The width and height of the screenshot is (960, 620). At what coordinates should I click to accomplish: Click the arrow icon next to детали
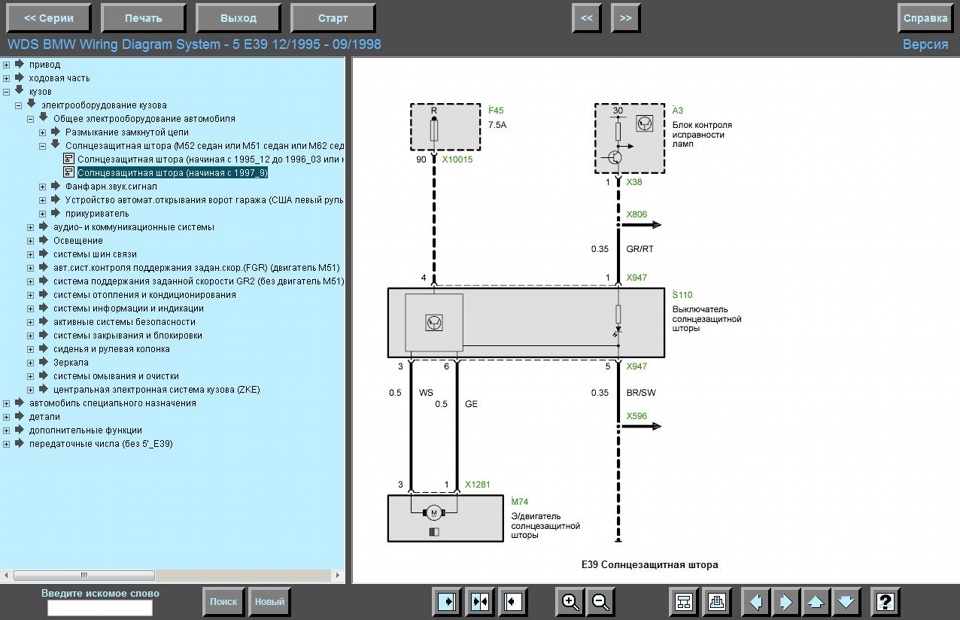[20, 416]
